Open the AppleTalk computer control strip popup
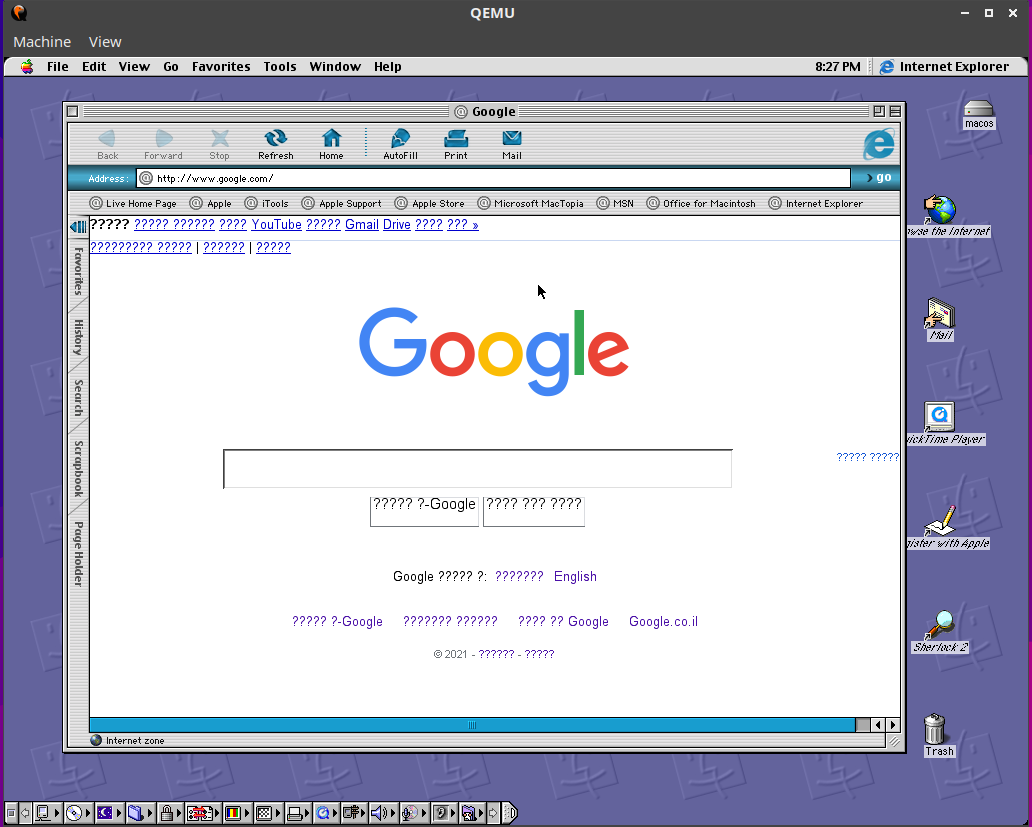This screenshot has height=827, width=1032. 47,813
